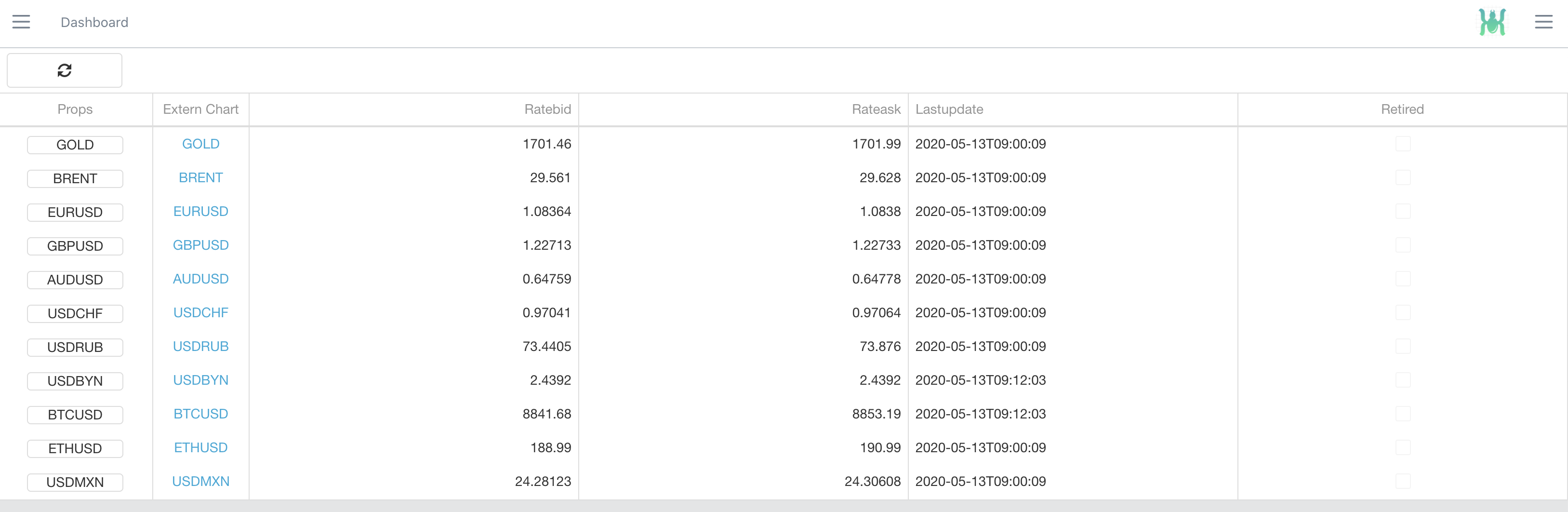This screenshot has height=512, width=1568.
Task: Click the Dashboard title text
Action: pyautogui.click(x=94, y=23)
